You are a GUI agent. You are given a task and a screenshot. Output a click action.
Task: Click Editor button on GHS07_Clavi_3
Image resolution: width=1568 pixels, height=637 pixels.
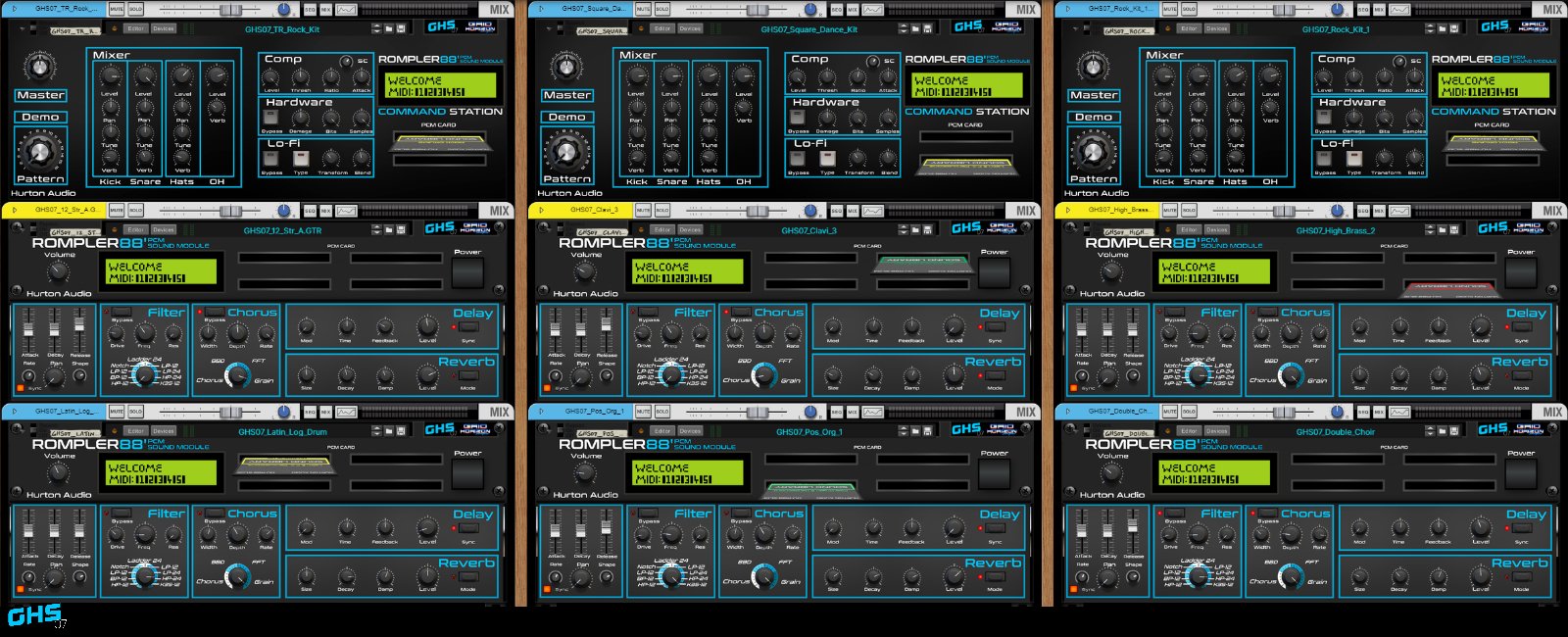click(662, 230)
